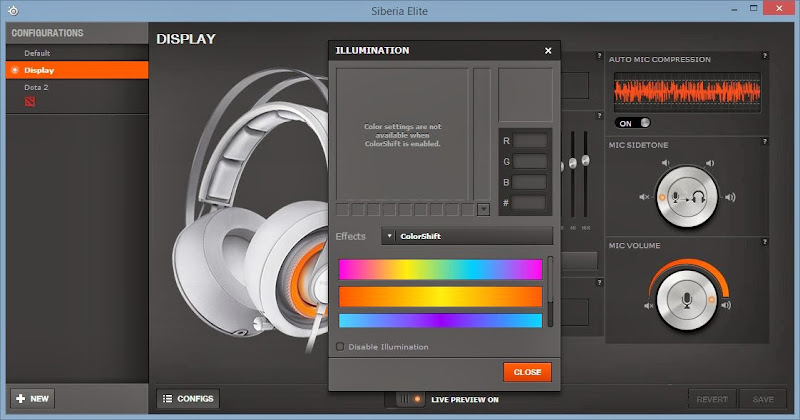Click the loudest speaker icon beside Sidetone
The height and width of the screenshot is (420, 800).
tap(730, 197)
